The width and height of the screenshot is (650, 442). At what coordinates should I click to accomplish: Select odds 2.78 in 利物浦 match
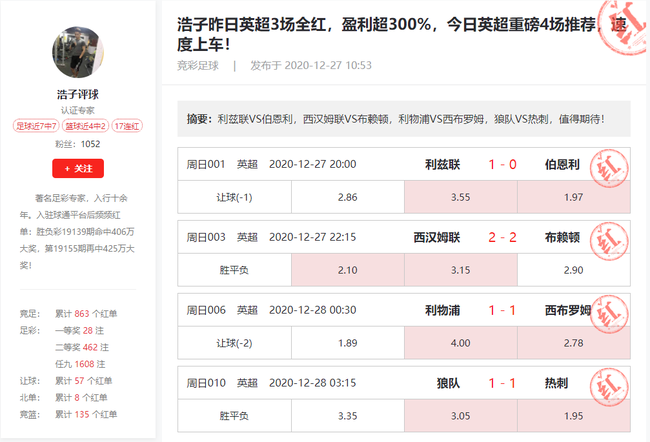point(574,343)
